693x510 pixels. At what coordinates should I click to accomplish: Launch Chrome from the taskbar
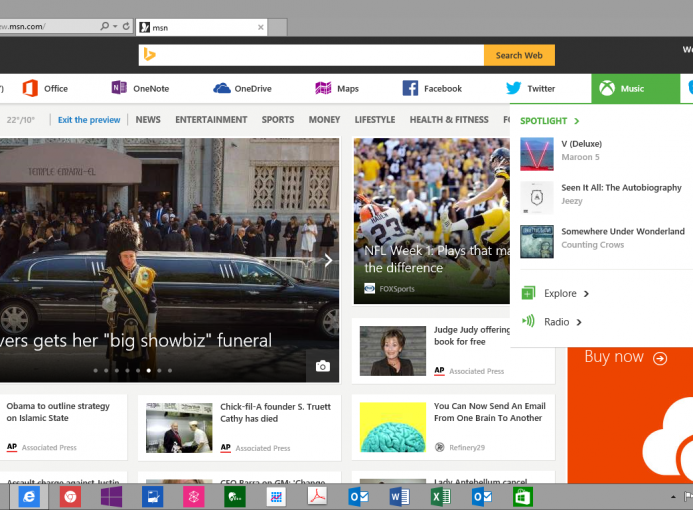[70, 497]
